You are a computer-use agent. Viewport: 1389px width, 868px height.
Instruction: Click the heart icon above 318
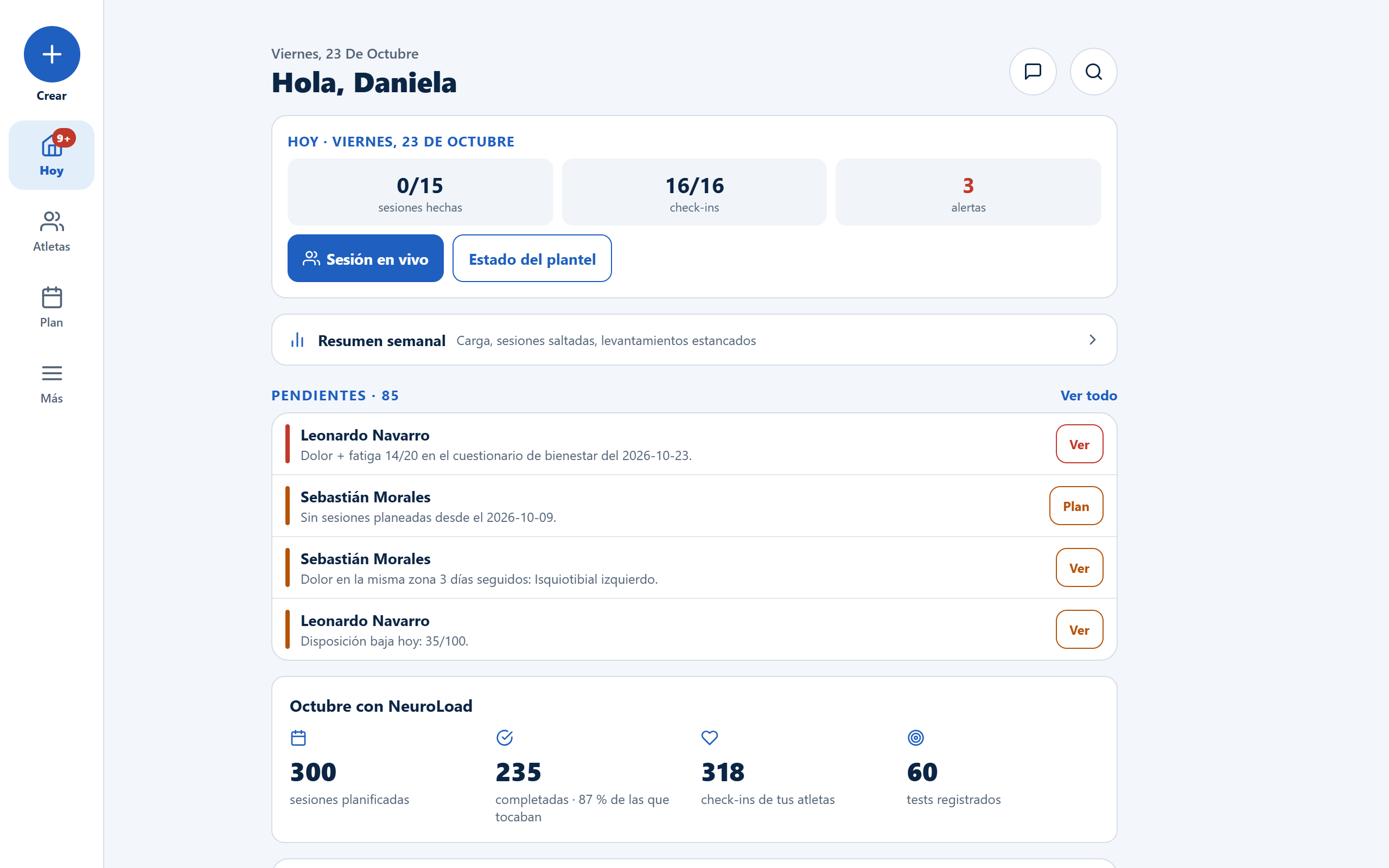click(710, 738)
